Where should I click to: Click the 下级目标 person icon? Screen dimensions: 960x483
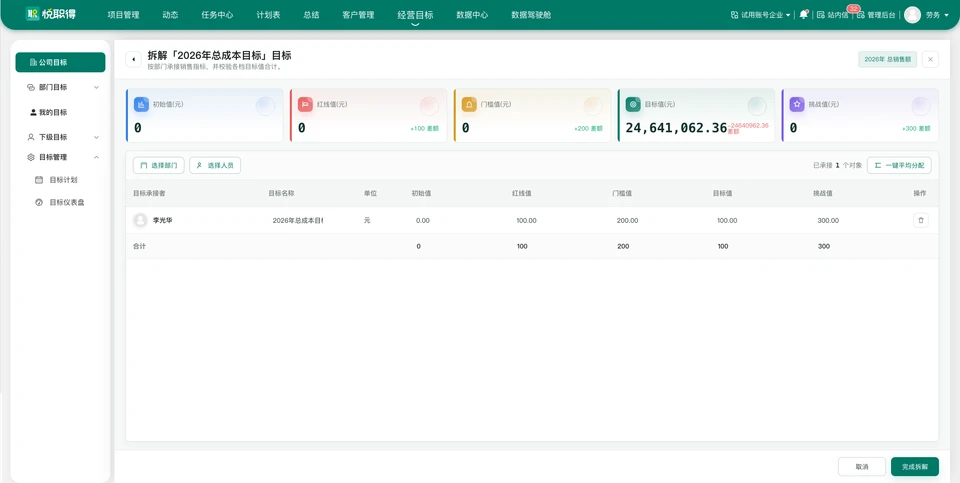click(x=31, y=137)
